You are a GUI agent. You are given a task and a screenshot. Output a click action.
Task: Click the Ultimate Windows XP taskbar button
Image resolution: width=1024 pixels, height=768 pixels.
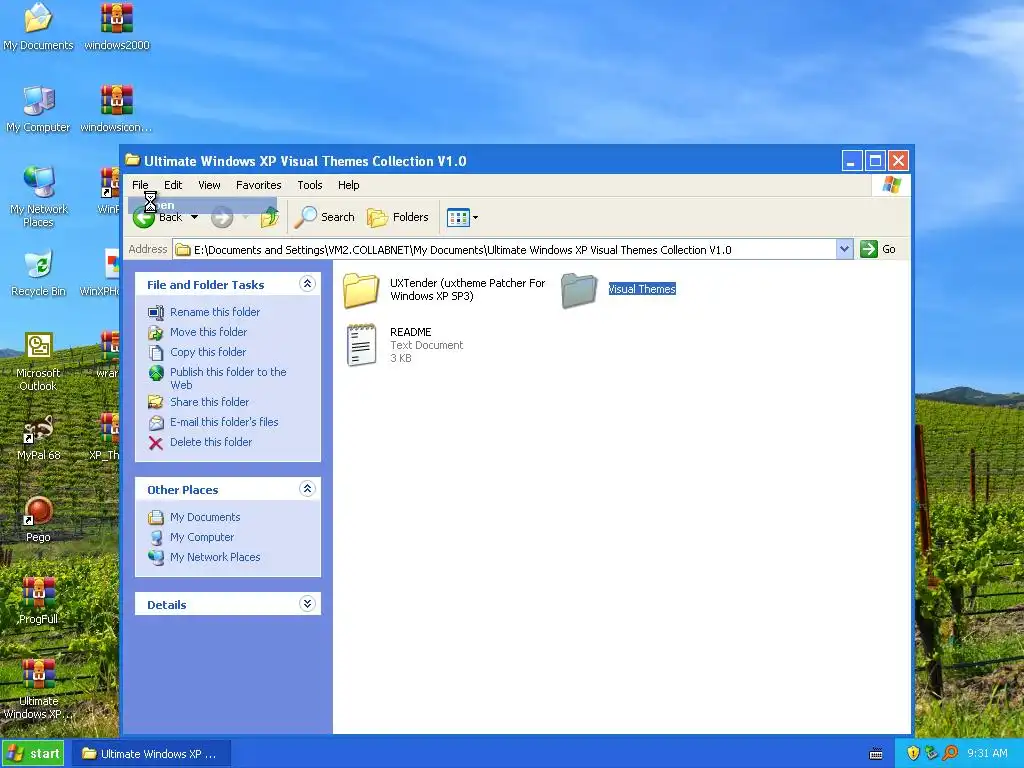151,754
